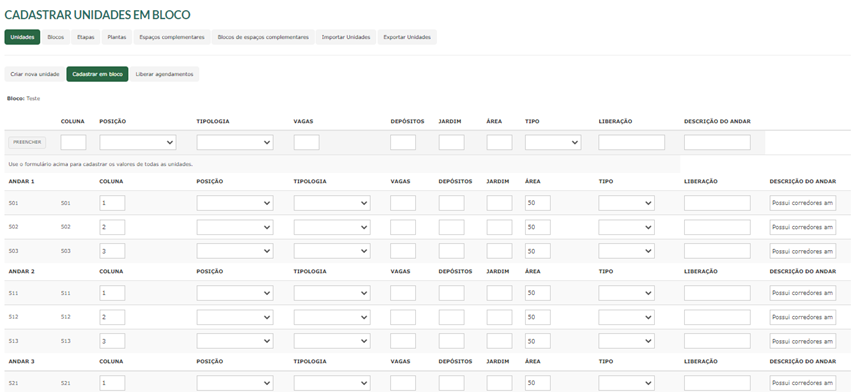Viewport: 856px width, 392px height.
Task: Click Jardim field of unit 512
Action: pos(500,317)
